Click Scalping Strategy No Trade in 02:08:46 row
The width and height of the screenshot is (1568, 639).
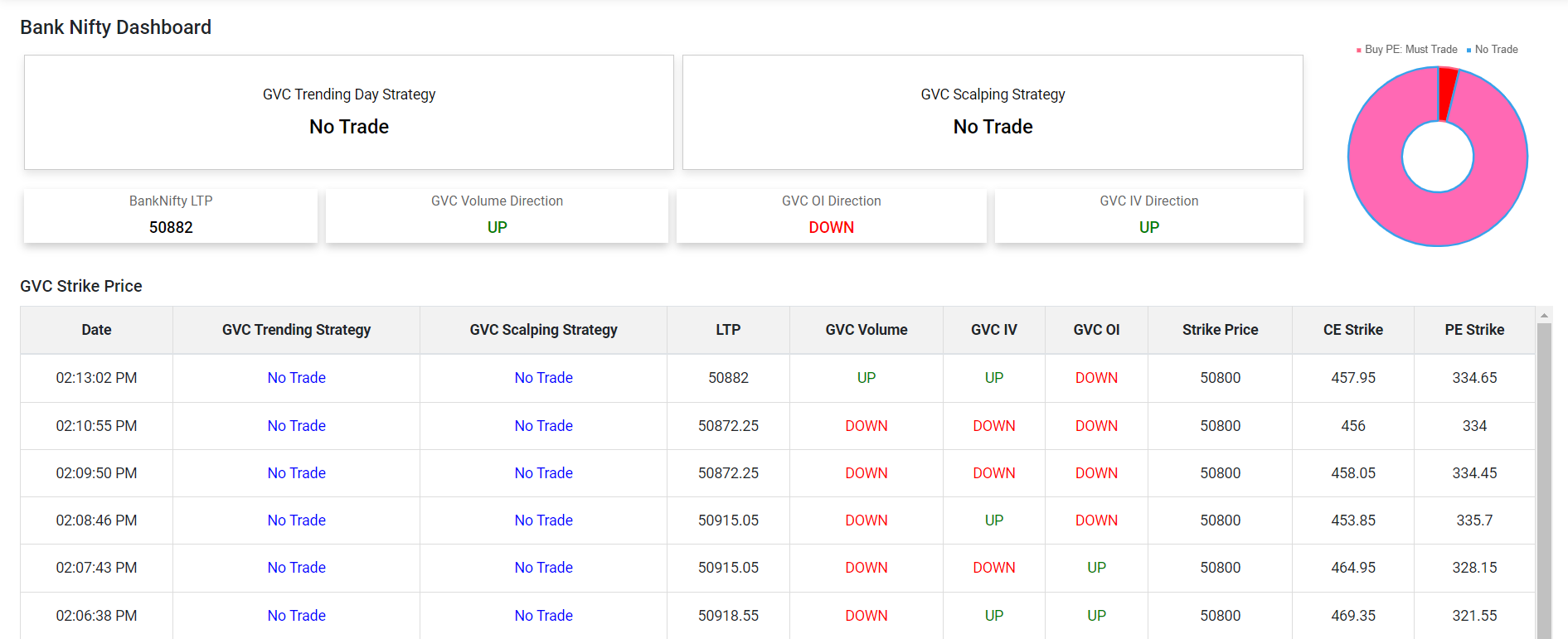(543, 520)
